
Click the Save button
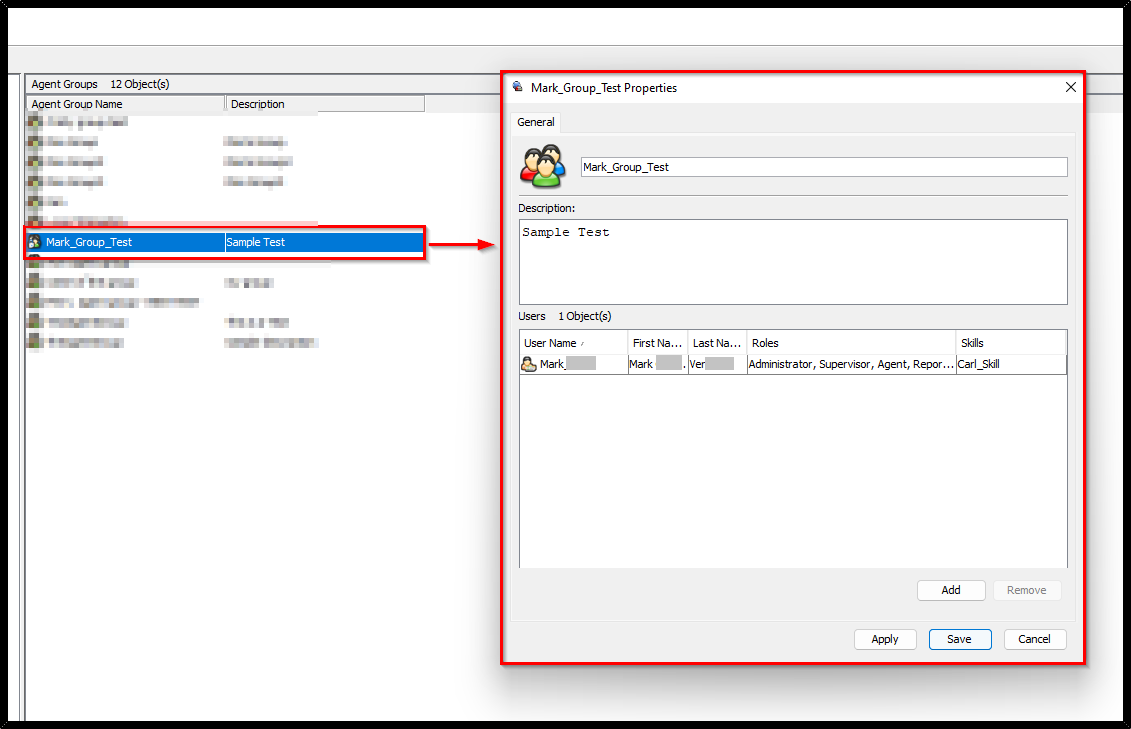click(x=959, y=639)
